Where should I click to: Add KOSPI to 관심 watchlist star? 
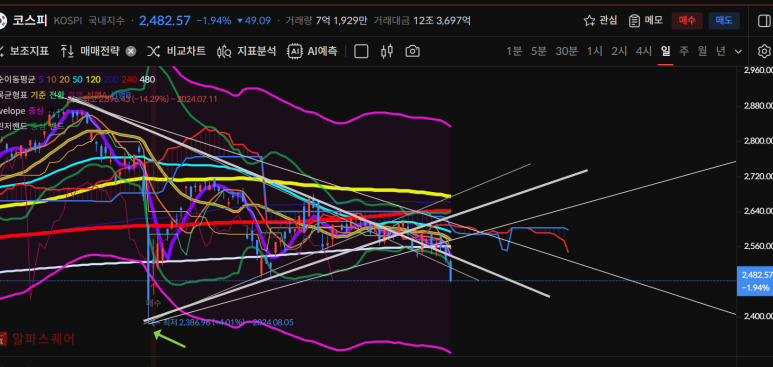tap(600, 21)
